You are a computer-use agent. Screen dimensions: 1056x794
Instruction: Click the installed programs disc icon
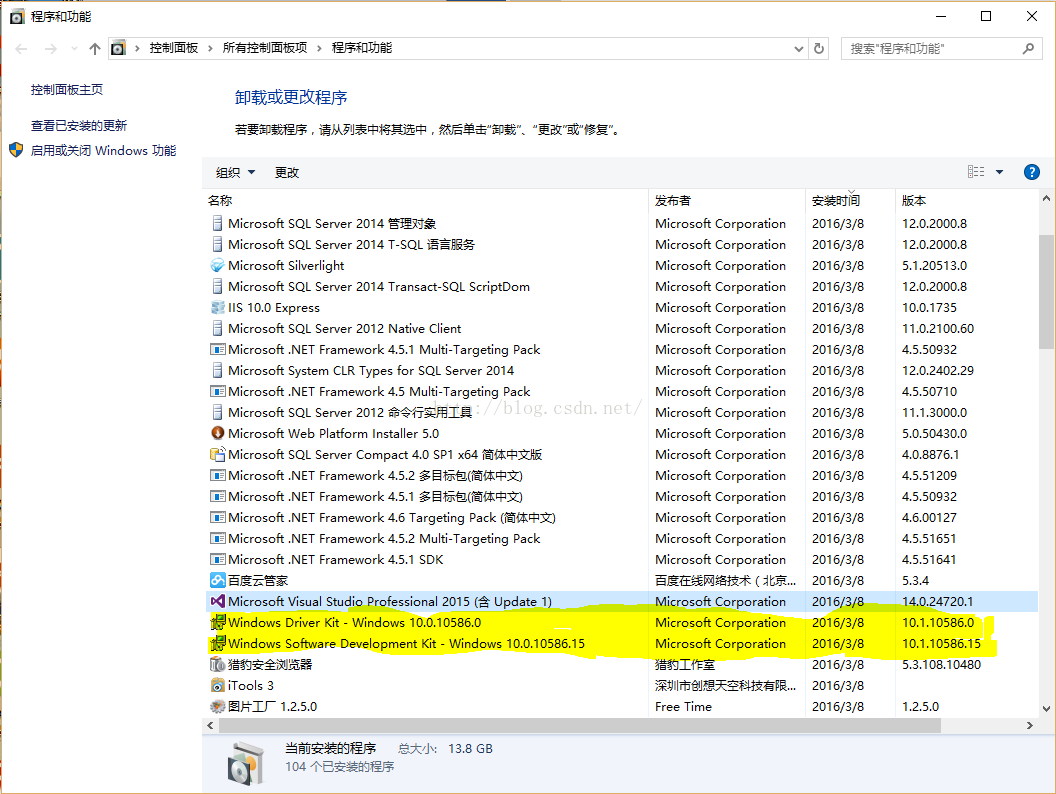(x=245, y=763)
